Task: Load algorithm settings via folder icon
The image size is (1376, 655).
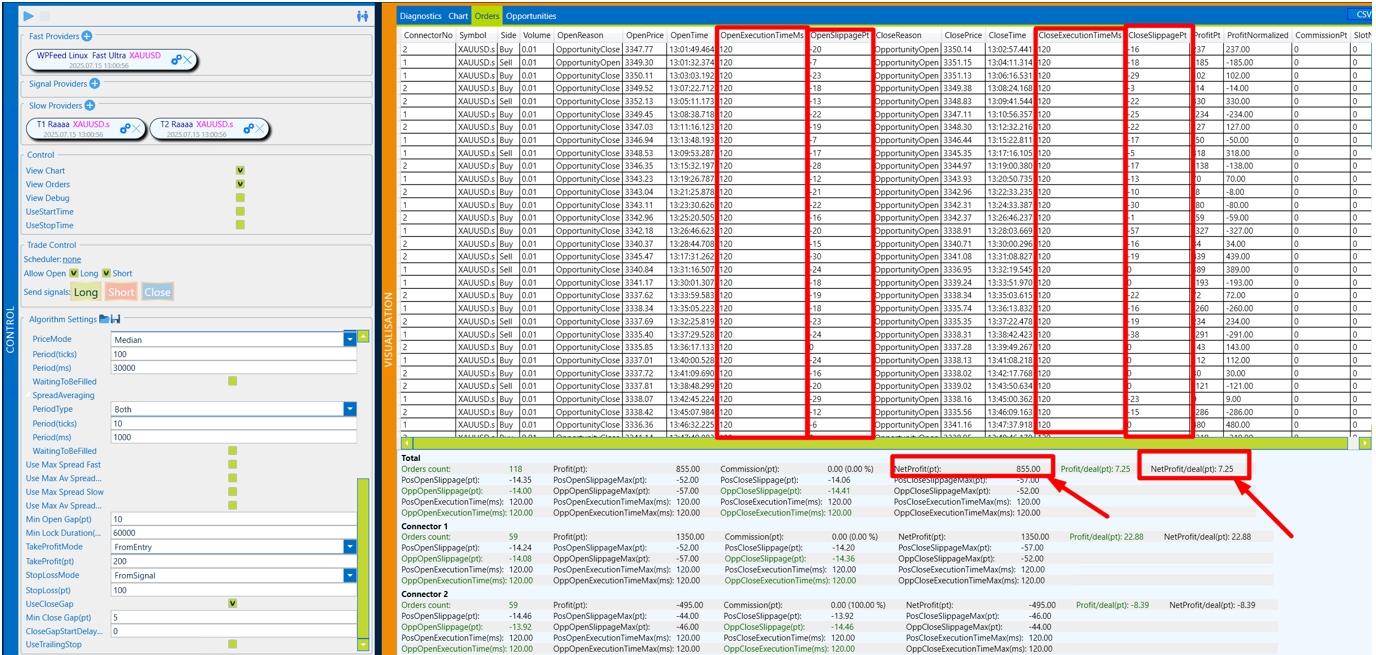Action: coord(104,319)
